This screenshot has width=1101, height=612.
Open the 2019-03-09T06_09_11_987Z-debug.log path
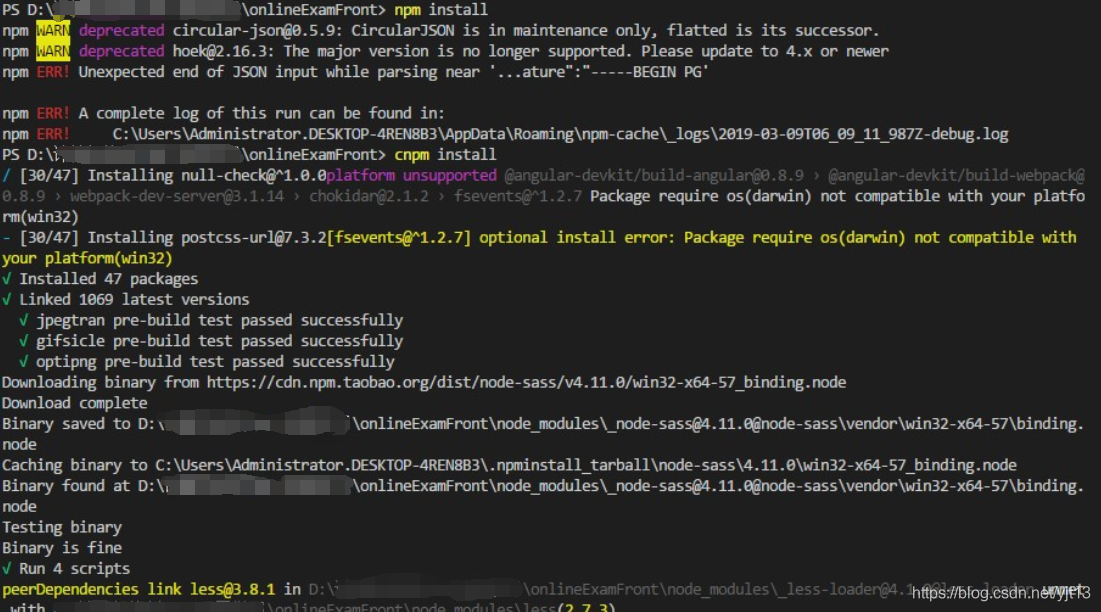(x=560, y=134)
